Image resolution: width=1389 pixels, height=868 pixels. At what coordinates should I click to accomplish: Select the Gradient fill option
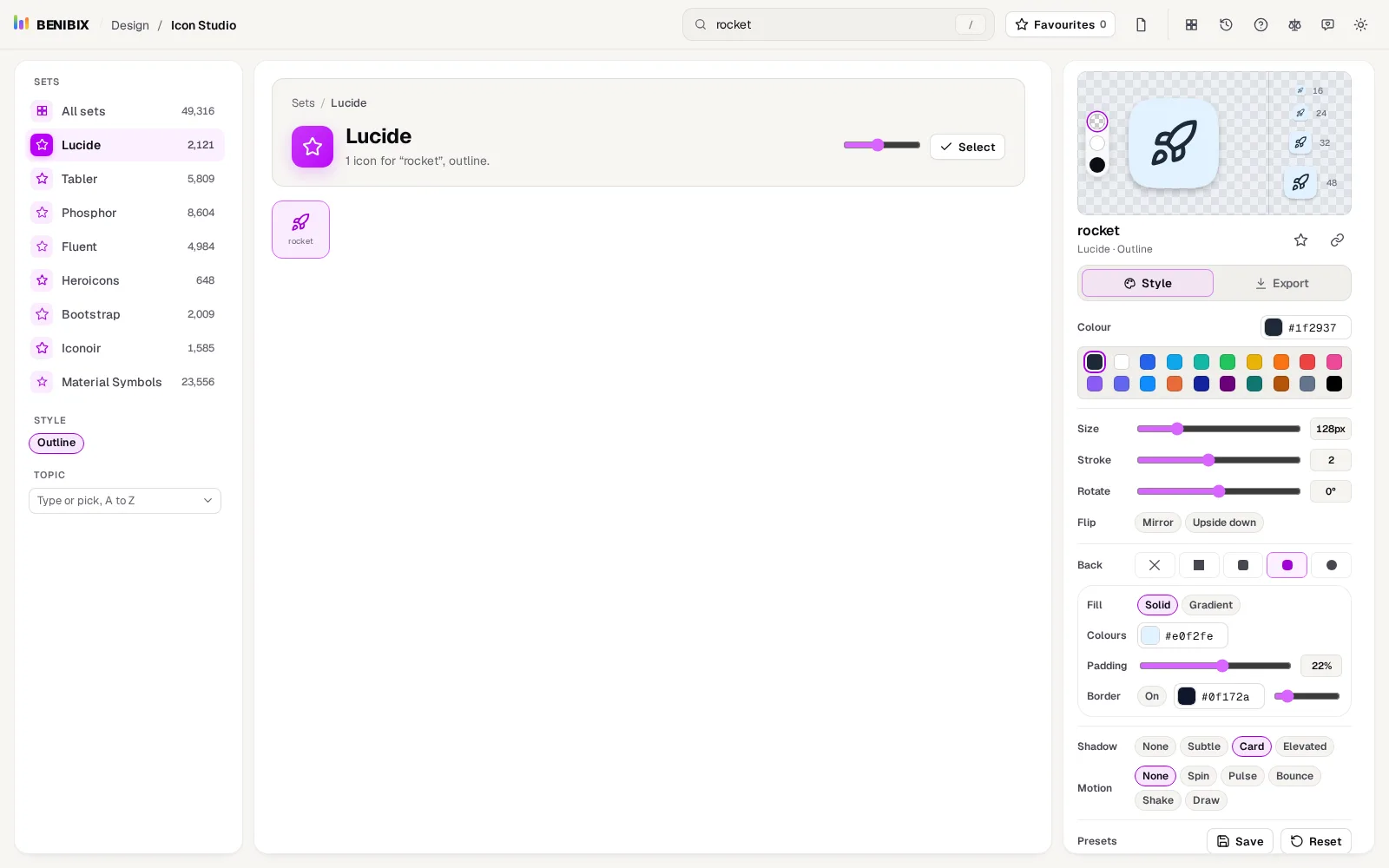coord(1210,605)
